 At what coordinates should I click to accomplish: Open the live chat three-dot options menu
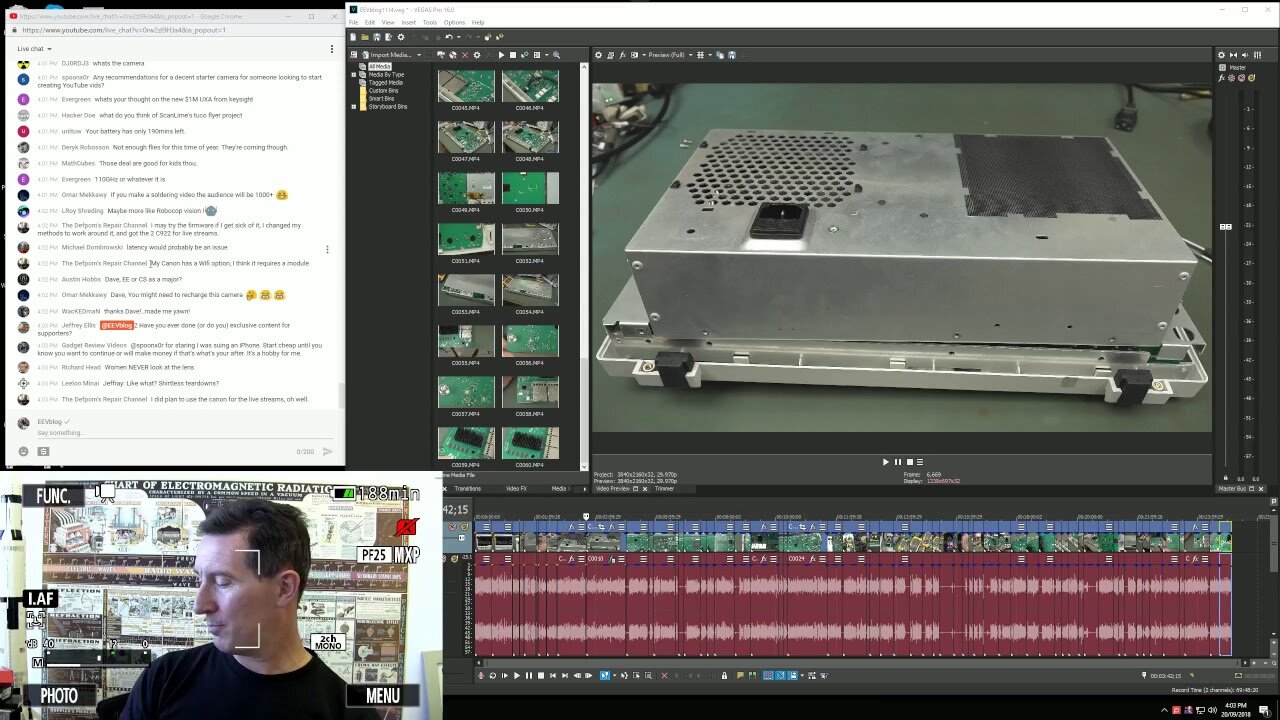[x=332, y=48]
